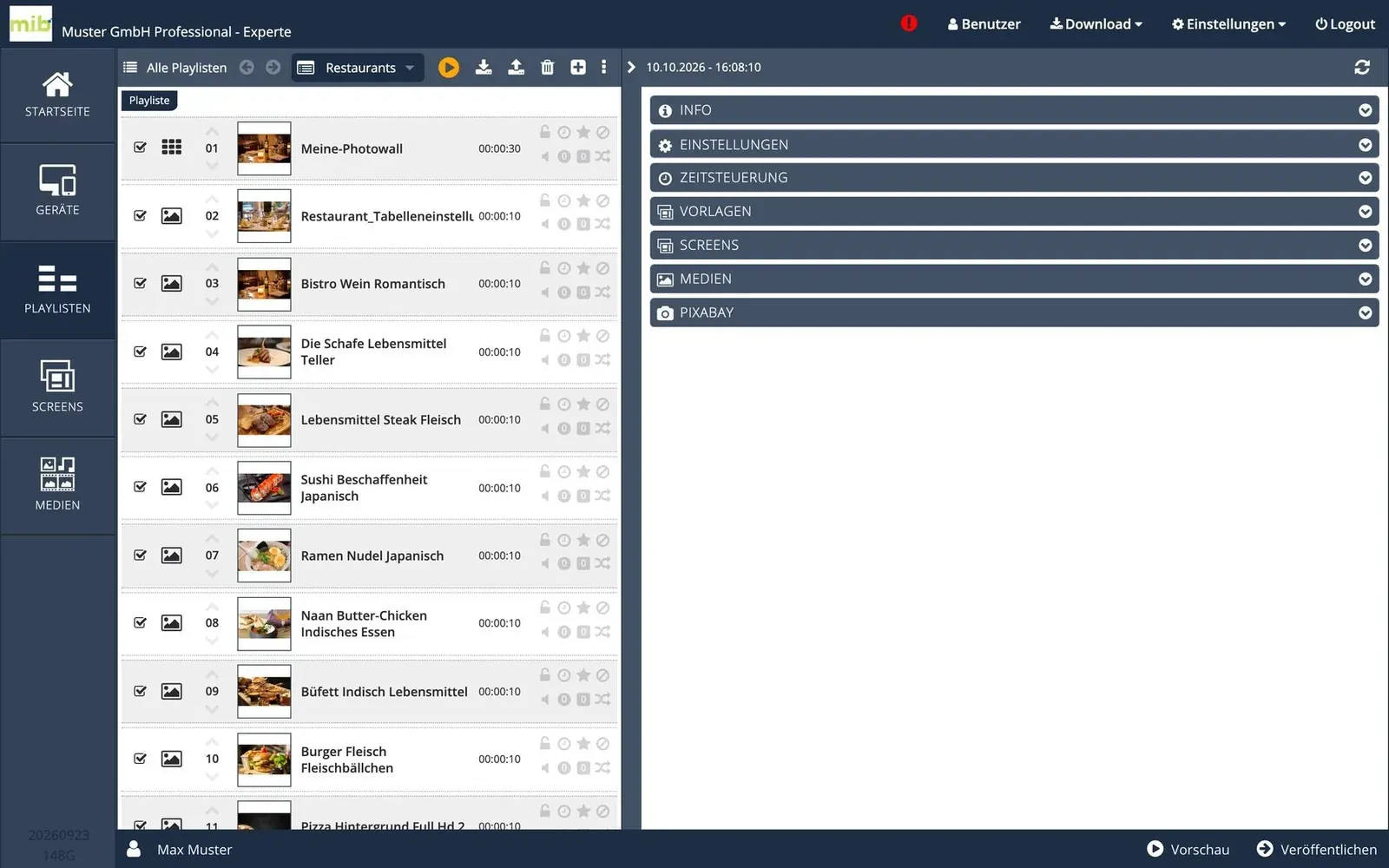The image size is (1389, 868).
Task: Click the lock icon for Bistro Wein Romantisch
Action: (545, 268)
